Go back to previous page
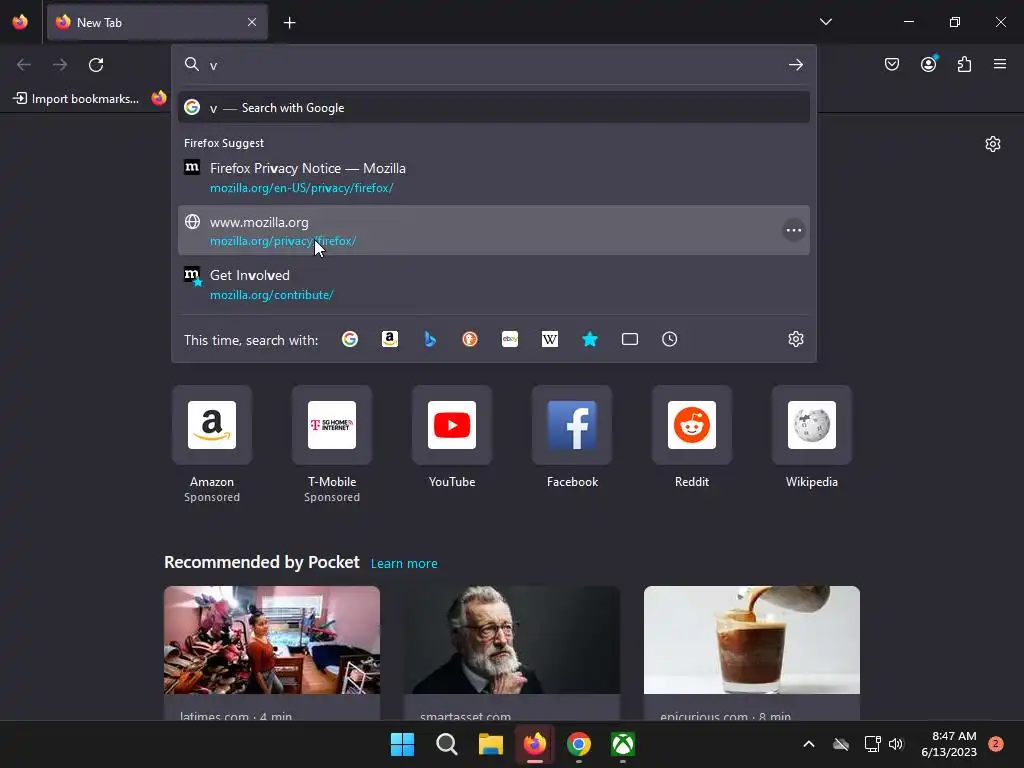Screen dimensions: 1024x768 click(x=24, y=65)
